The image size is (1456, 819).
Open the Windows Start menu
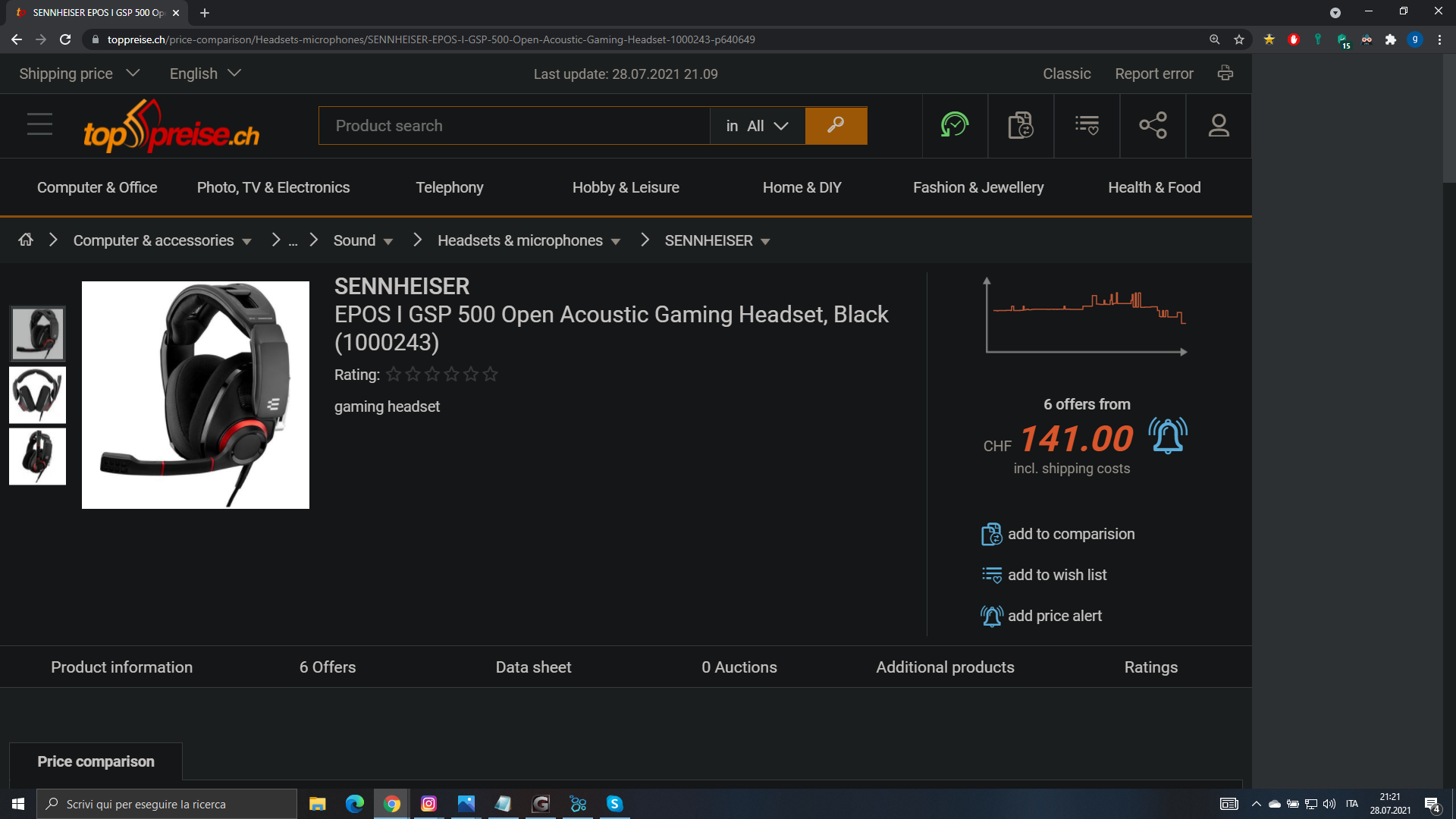(18, 804)
